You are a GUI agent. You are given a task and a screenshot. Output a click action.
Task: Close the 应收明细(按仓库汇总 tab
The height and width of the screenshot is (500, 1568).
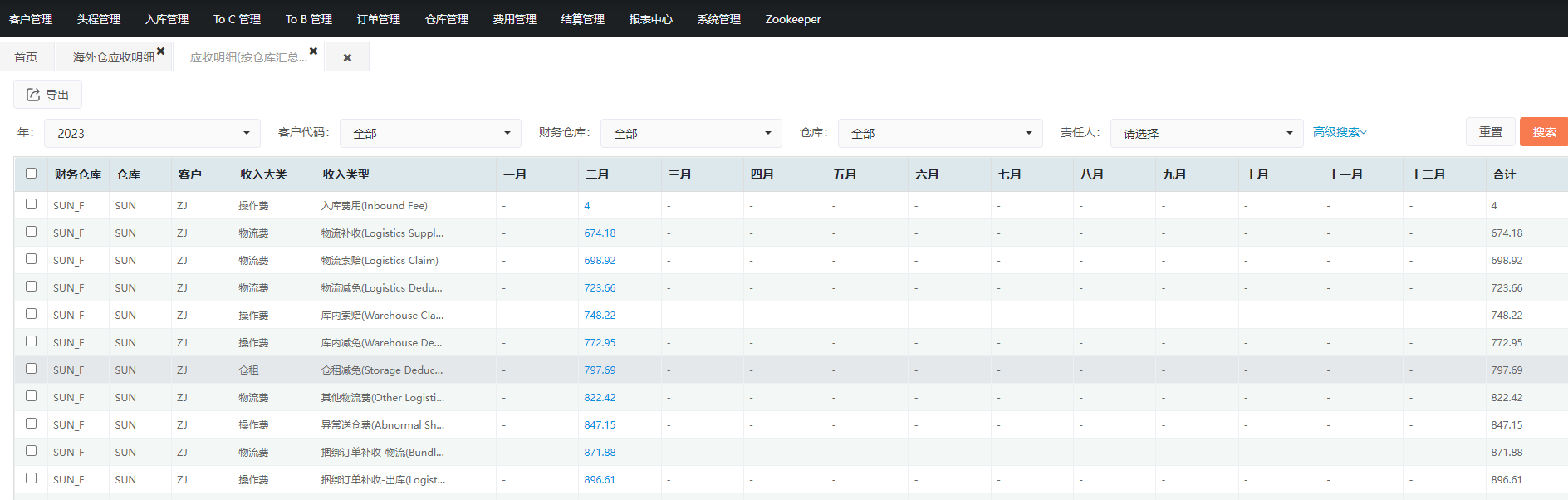[313, 51]
